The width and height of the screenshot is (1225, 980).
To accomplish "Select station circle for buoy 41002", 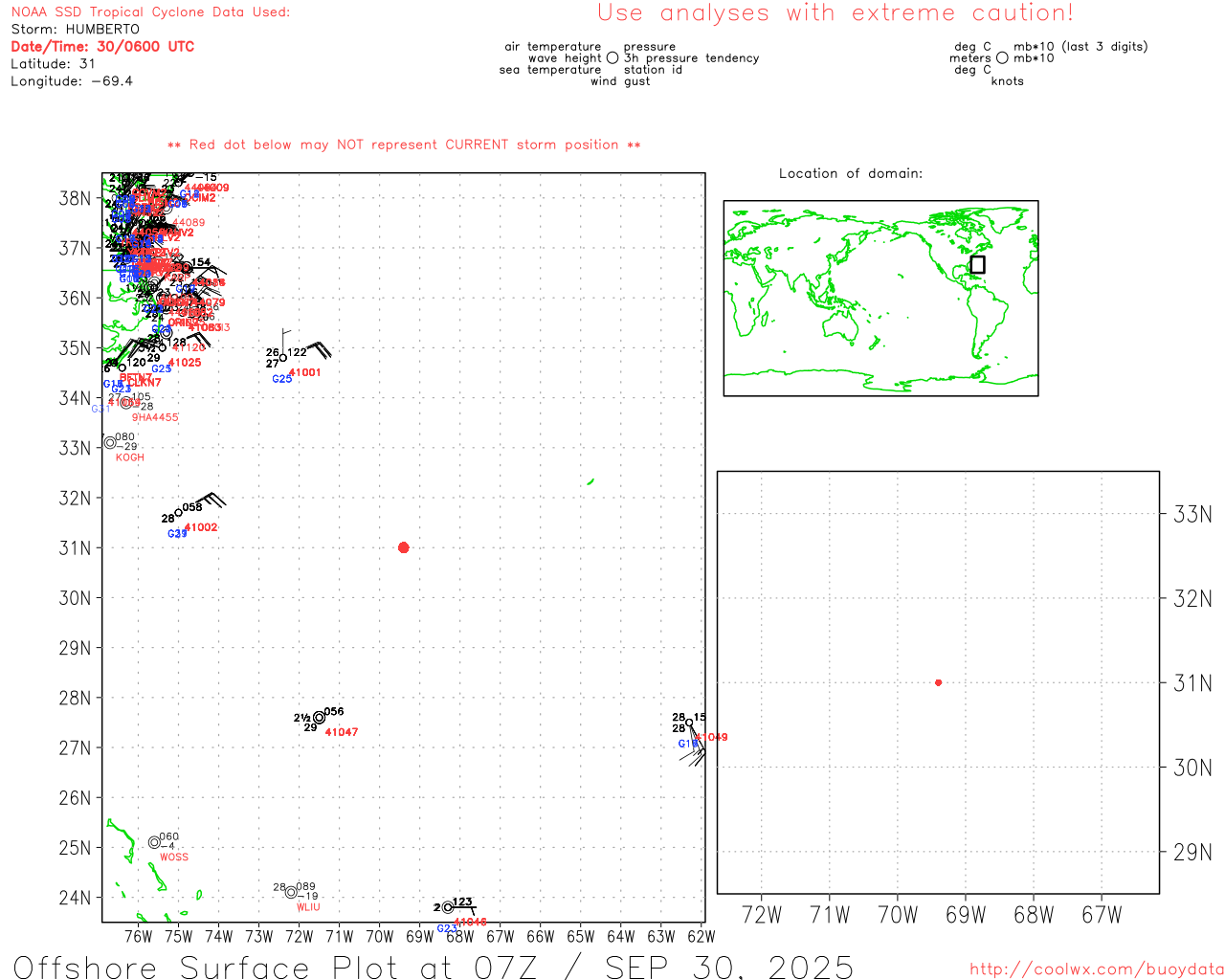I will tap(178, 513).
